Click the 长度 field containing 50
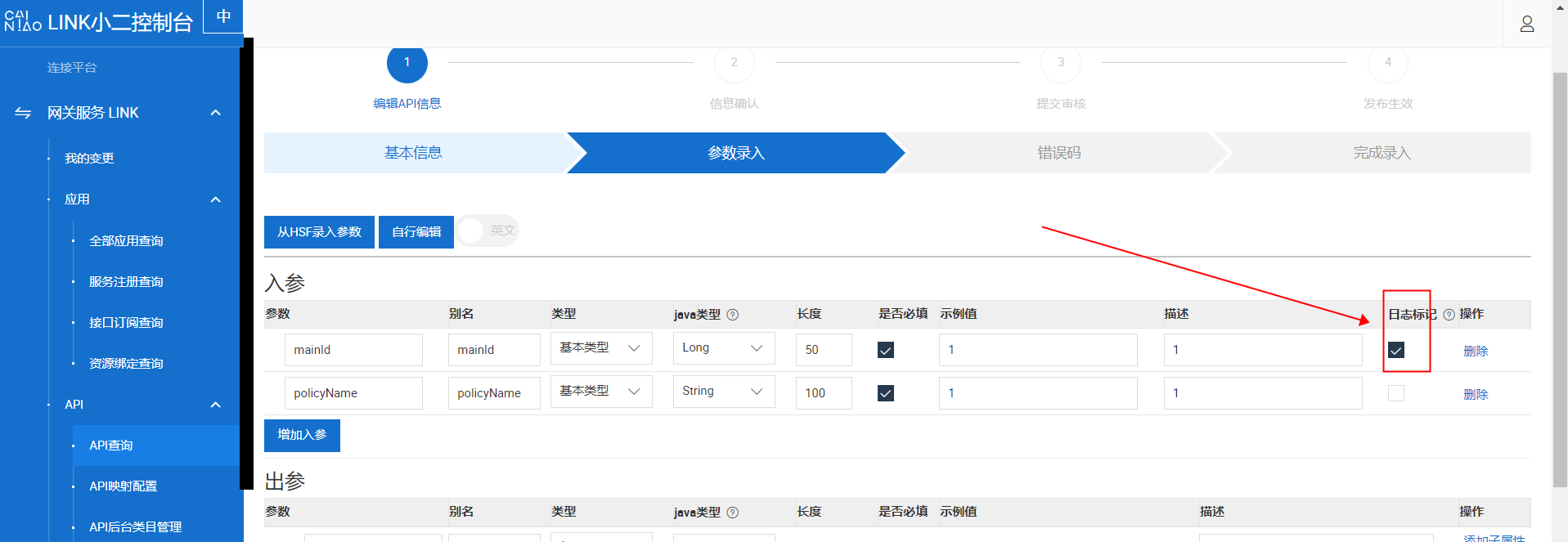 click(x=823, y=350)
